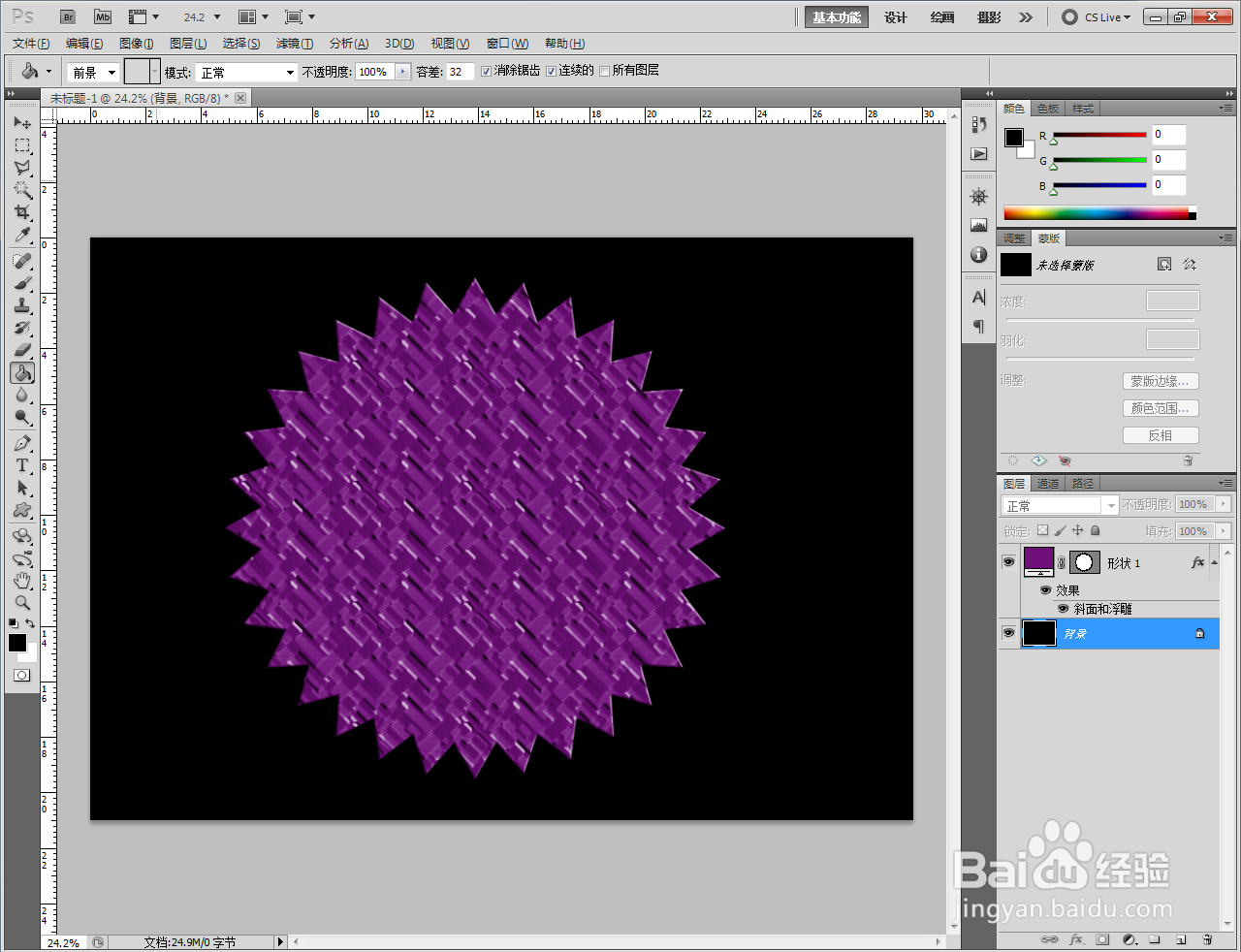Screen dimensions: 1241x952
Task: Toggle the anti-alias checkbox
Action: (x=486, y=71)
